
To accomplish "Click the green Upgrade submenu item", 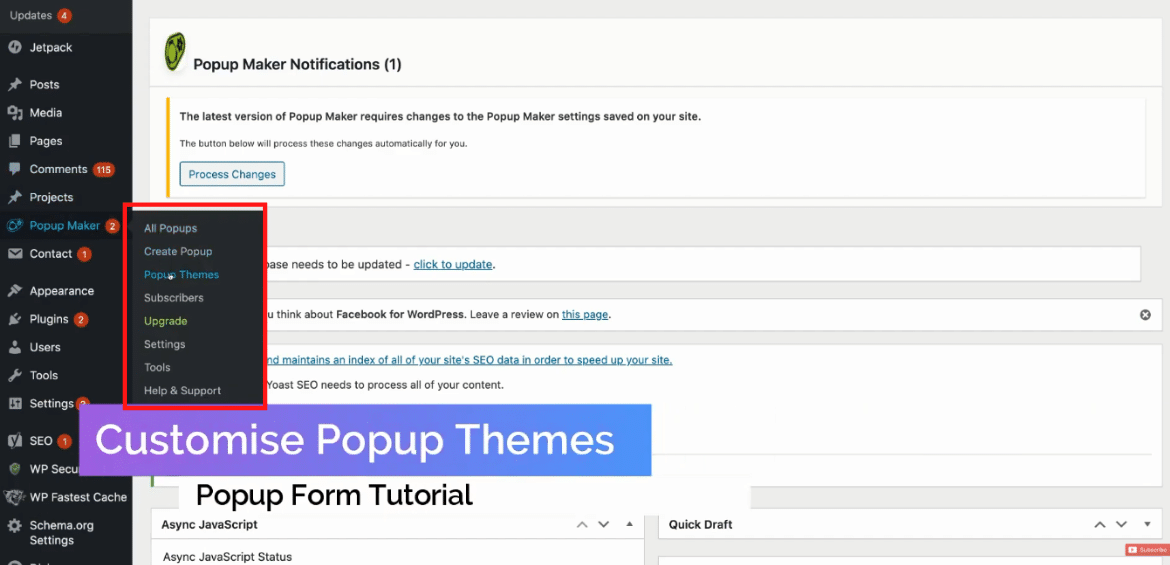I will (x=166, y=321).
